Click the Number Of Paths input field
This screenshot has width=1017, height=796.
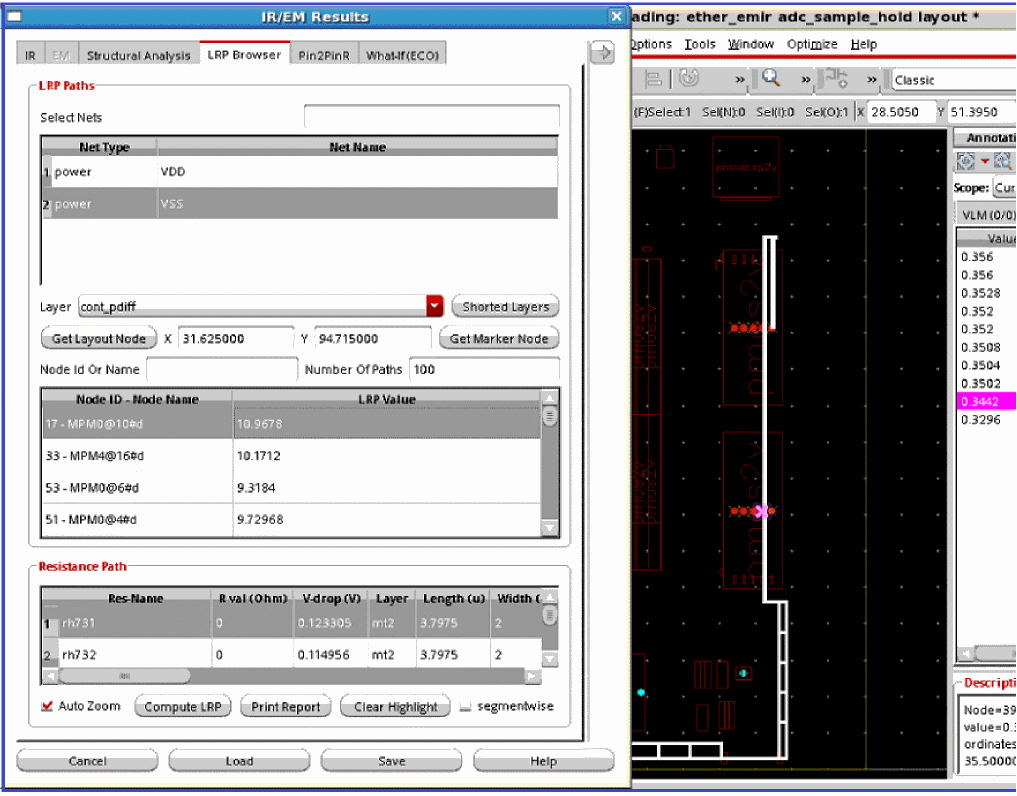click(x=484, y=369)
